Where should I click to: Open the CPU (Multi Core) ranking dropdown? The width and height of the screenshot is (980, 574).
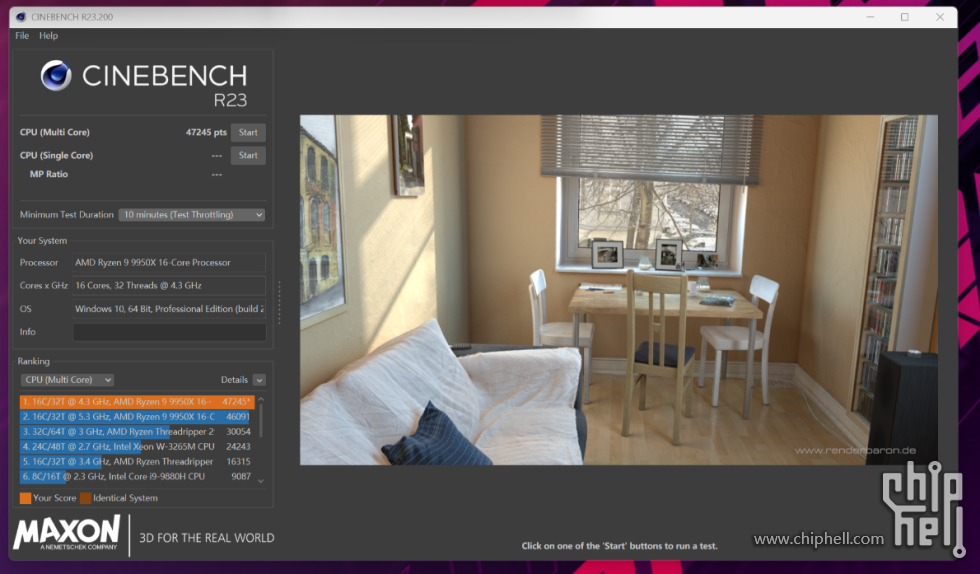pyautogui.click(x=68, y=380)
